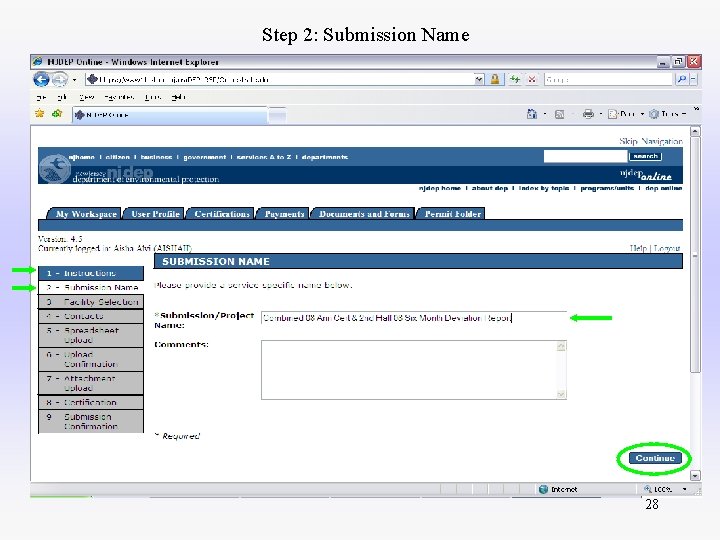Click the Print icon in command bar

pyautogui.click(x=588, y=114)
